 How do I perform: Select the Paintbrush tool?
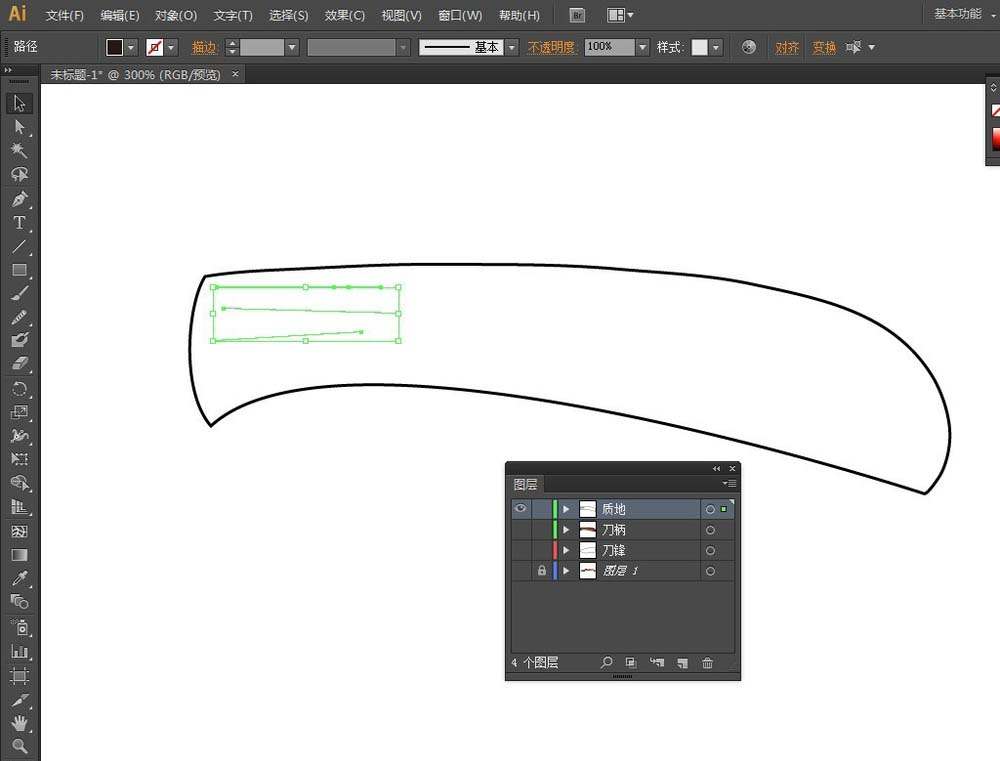[19, 293]
